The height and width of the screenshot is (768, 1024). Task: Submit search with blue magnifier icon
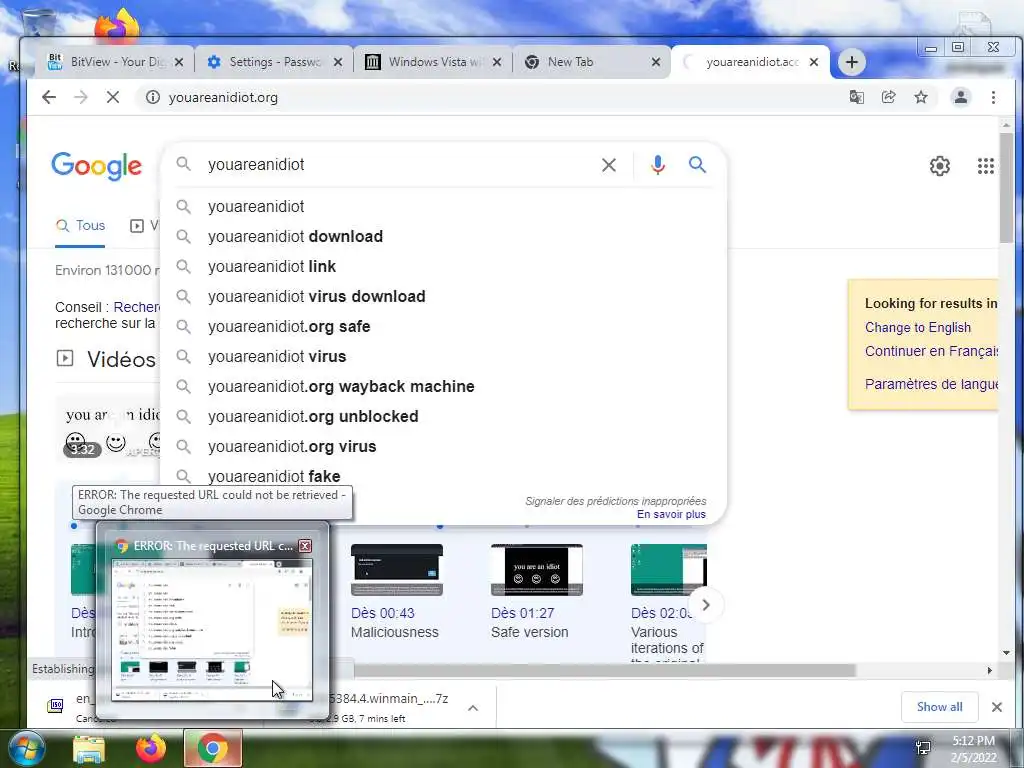697,165
